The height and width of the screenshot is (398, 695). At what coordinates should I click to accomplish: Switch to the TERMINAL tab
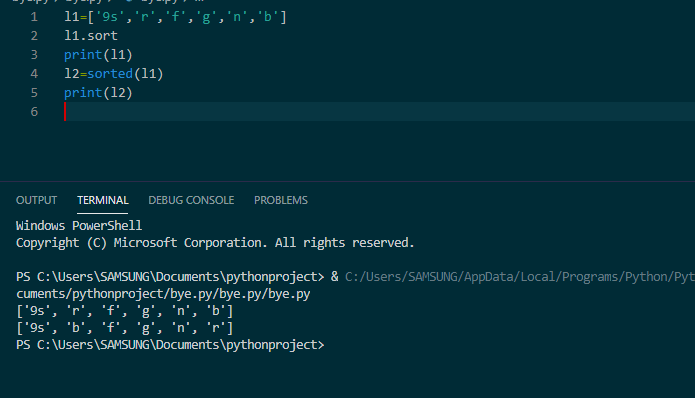(103, 200)
